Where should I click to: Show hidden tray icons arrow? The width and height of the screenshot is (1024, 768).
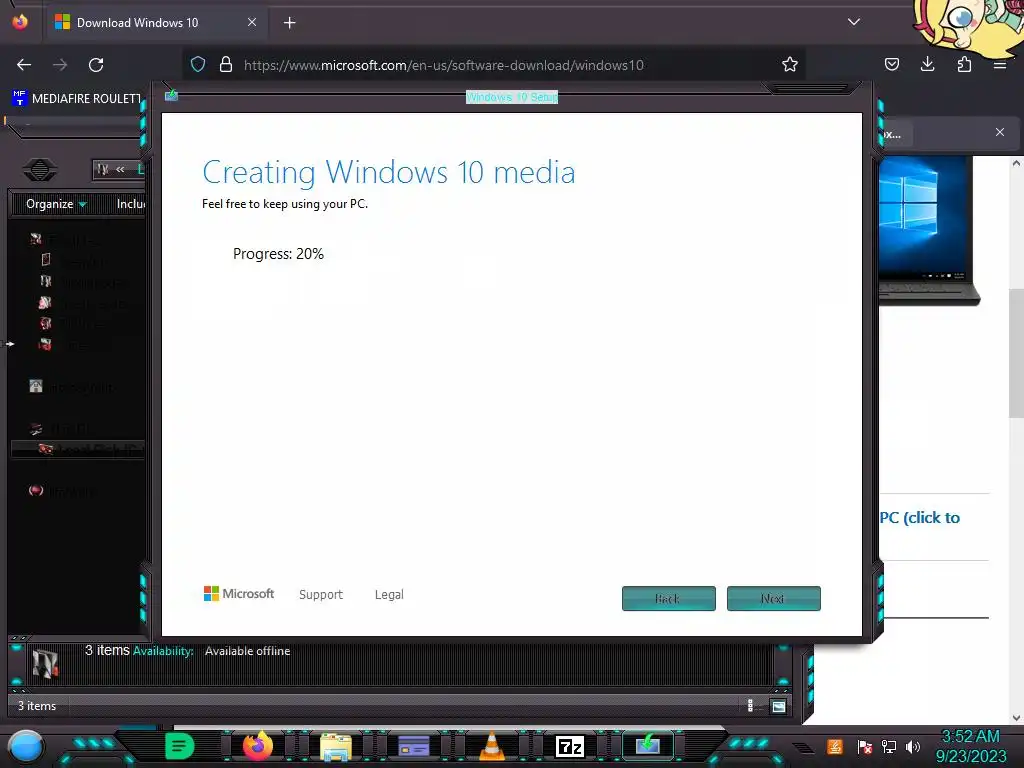click(x=805, y=747)
